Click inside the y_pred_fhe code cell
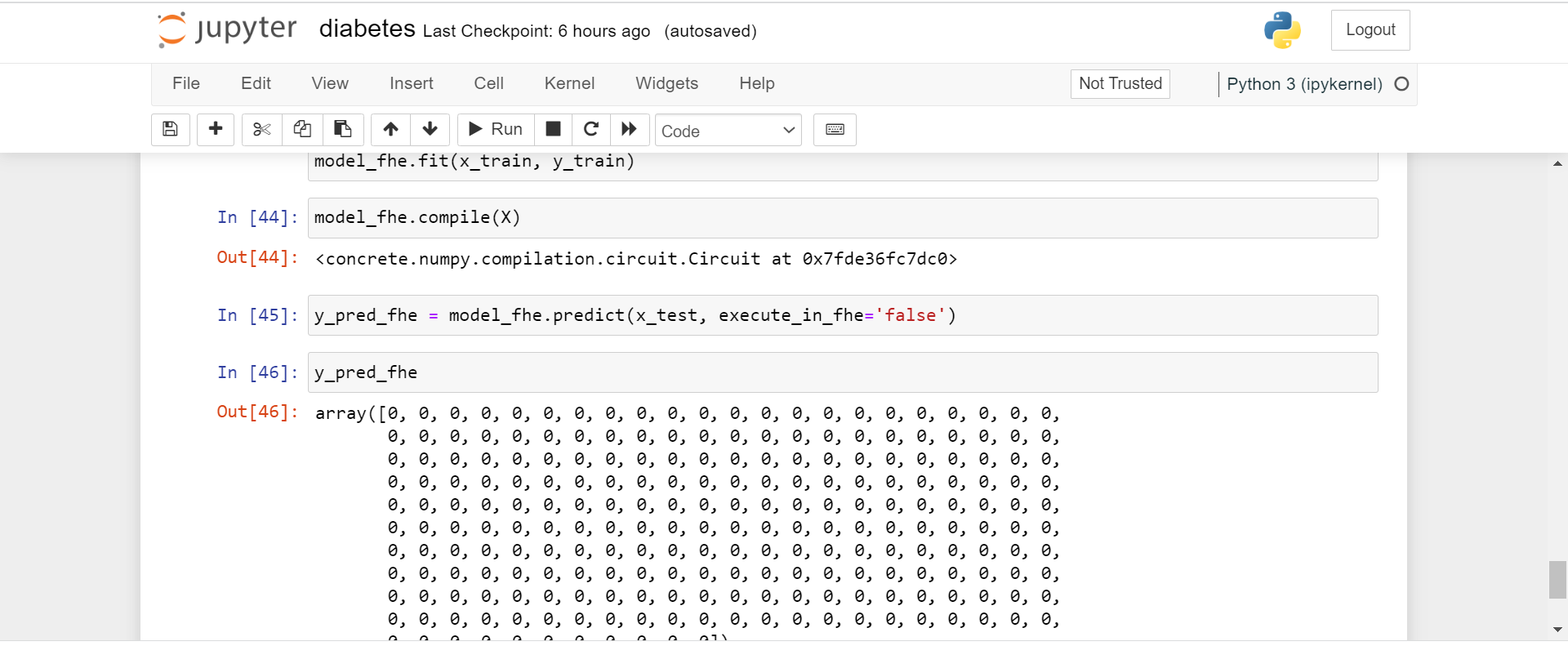 [x=841, y=372]
